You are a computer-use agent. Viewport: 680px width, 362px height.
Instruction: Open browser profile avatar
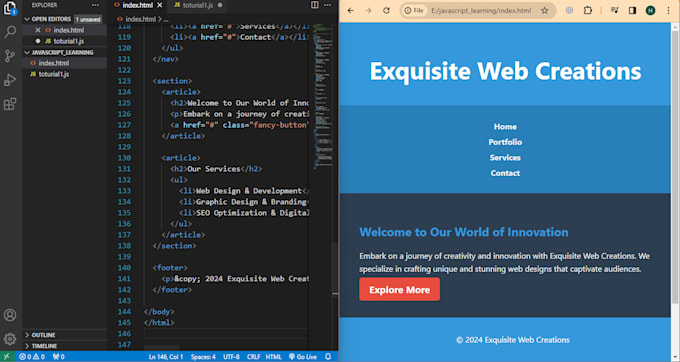point(650,10)
